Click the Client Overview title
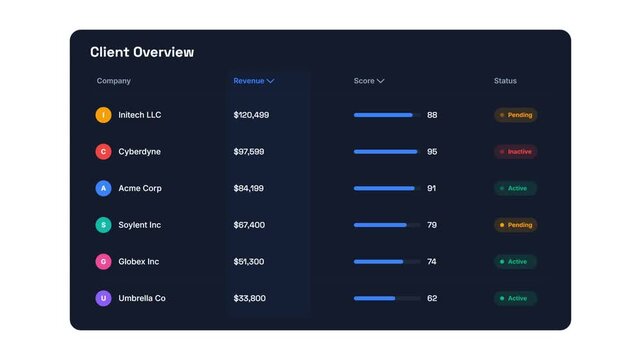This screenshot has width=641, height=360. (142, 52)
